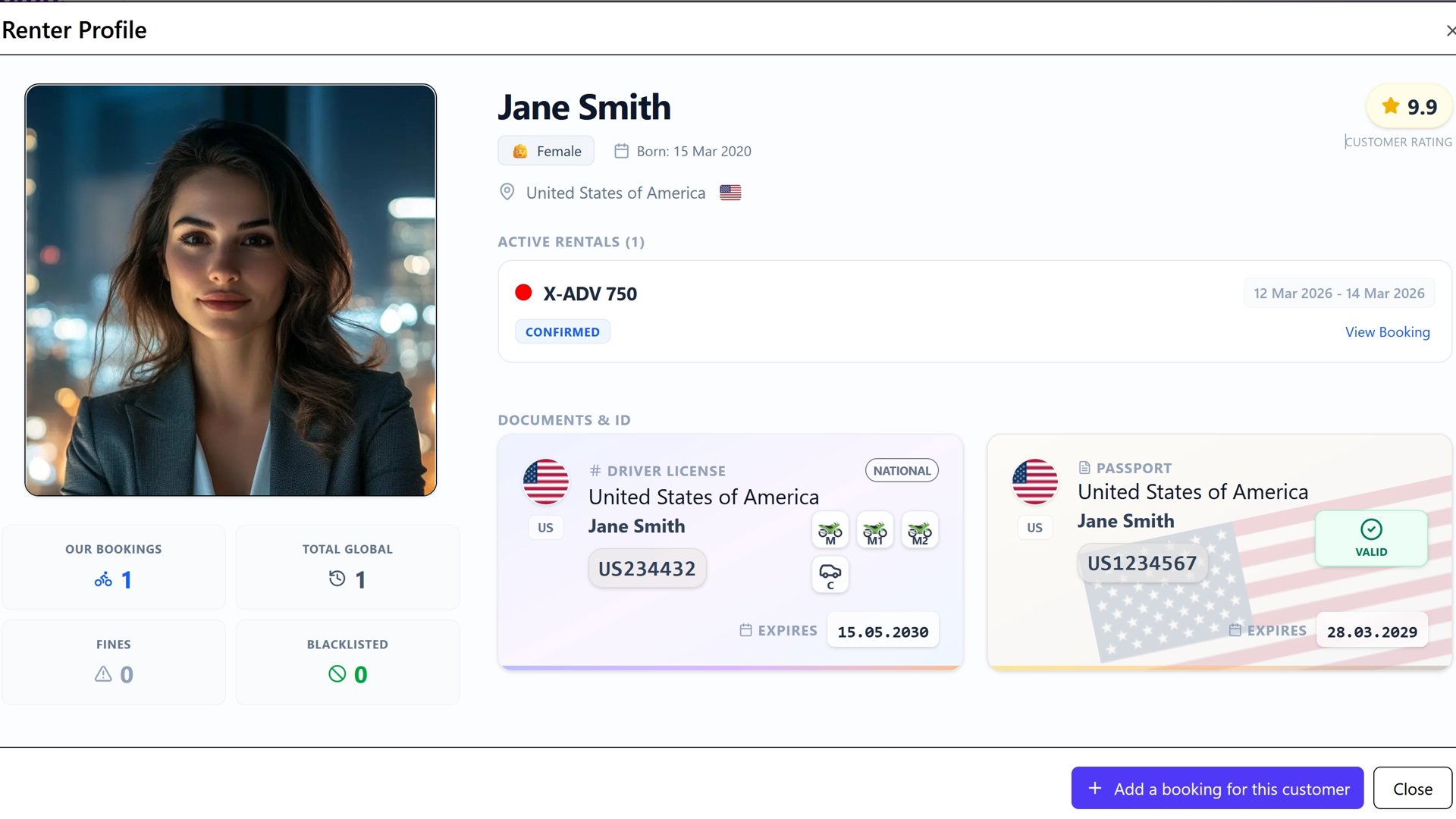Click the warning triangle icon in Fines
Viewport: 1456px width, 819px height.
103,674
